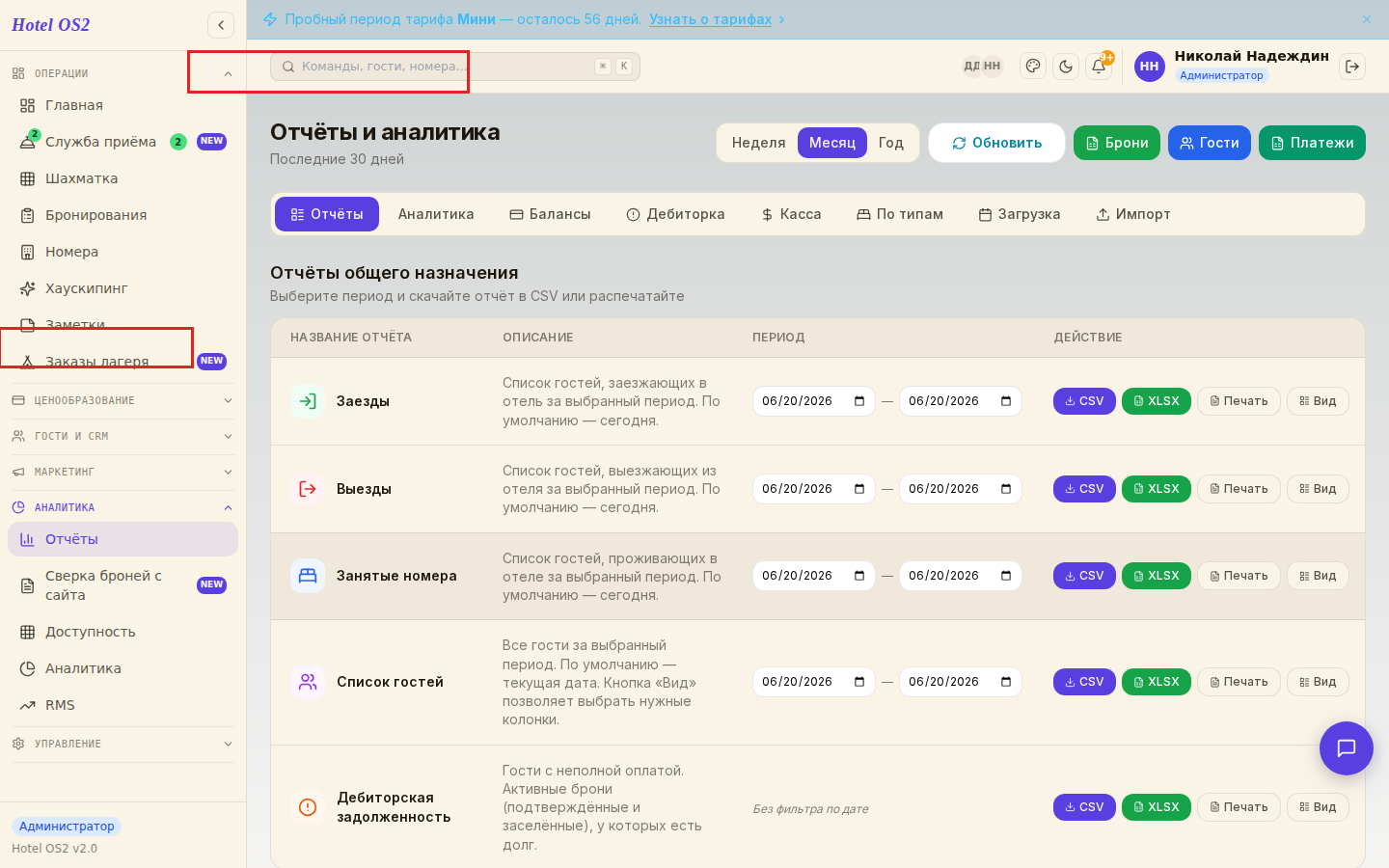Download XLSX for Выезды report
This screenshot has height=868, width=1389.
pos(1157,489)
